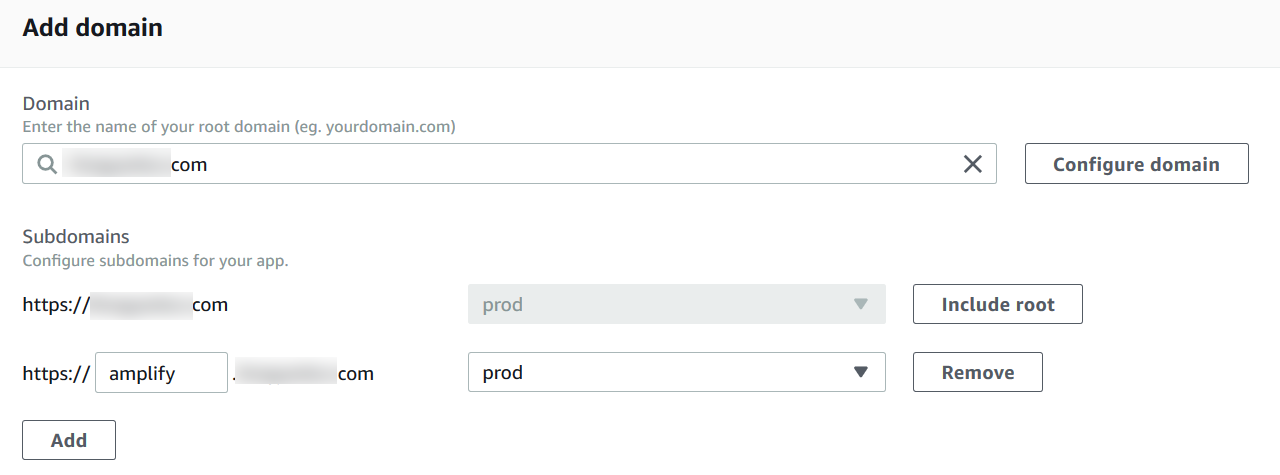Viewport: 1280px width, 475px height.
Task: Click the Include root button
Action: tap(997, 304)
